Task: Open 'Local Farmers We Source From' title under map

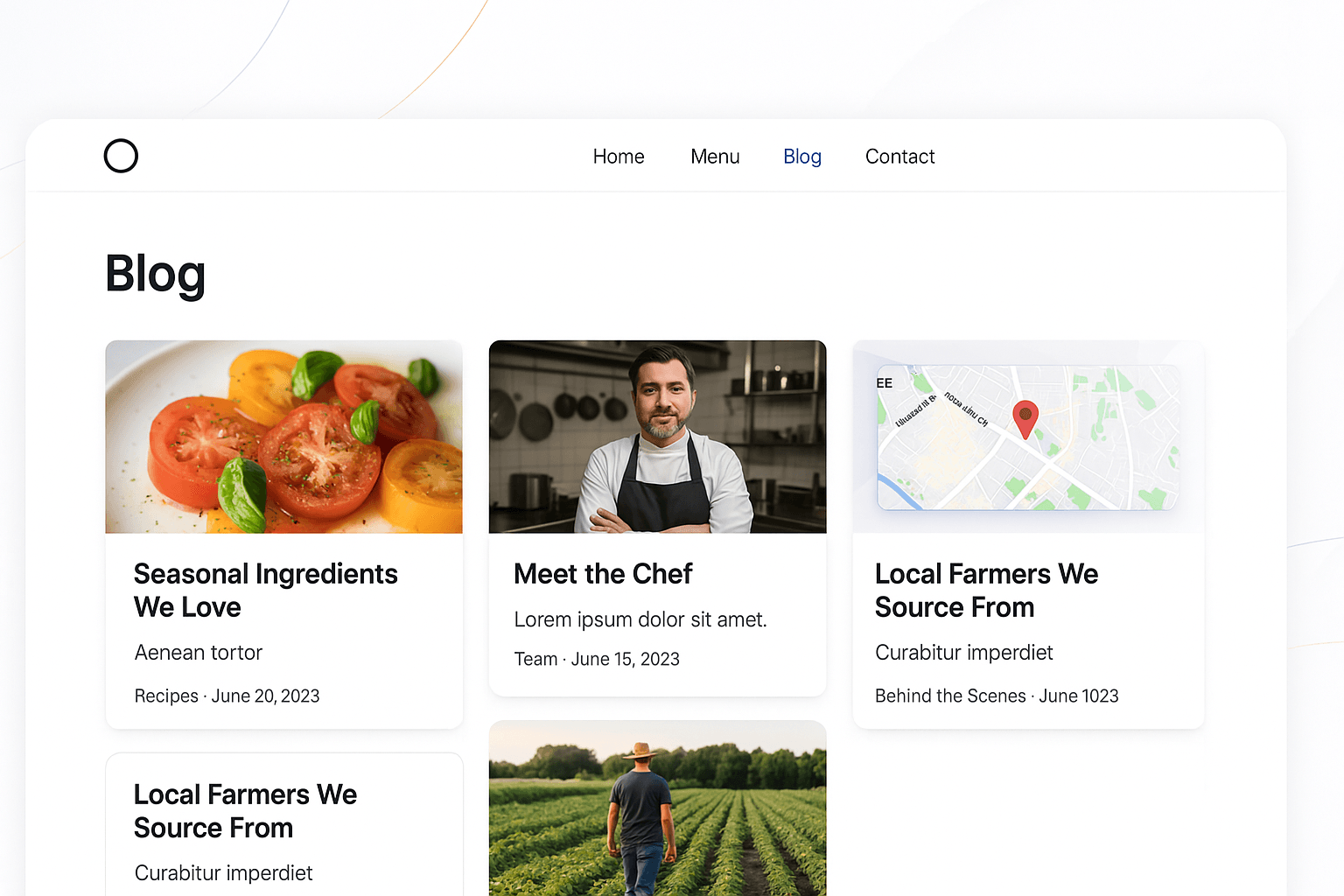Action: click(x=986, y=591)
